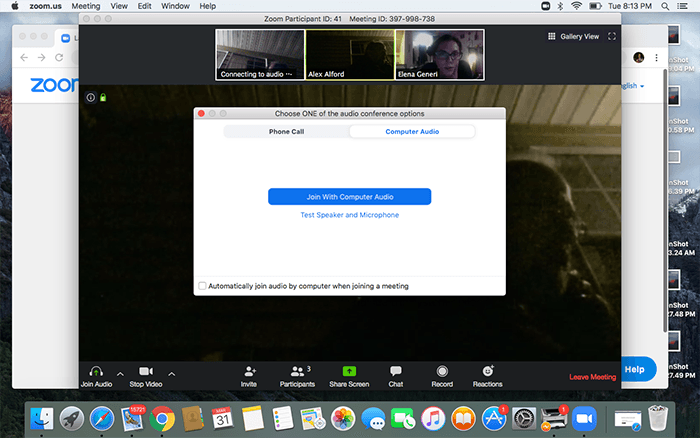Open the Window menu
Image resolution: width=700 pixels, height=438 pixels.
point(175,6)
